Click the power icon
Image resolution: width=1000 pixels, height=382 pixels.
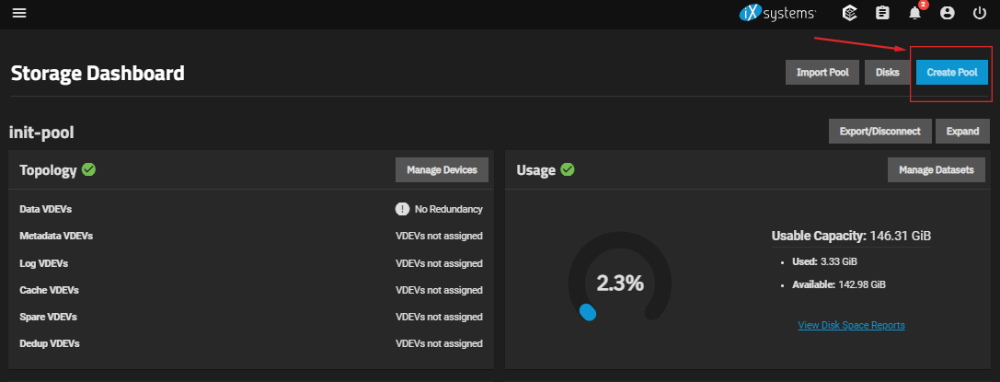click(x=980, y=13)
